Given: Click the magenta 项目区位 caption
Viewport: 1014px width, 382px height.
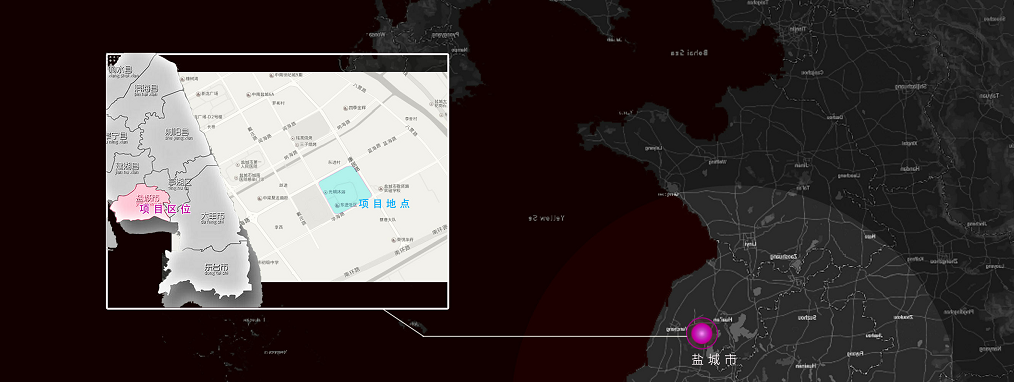Looking at the screenshot, I should pos(165,209).
